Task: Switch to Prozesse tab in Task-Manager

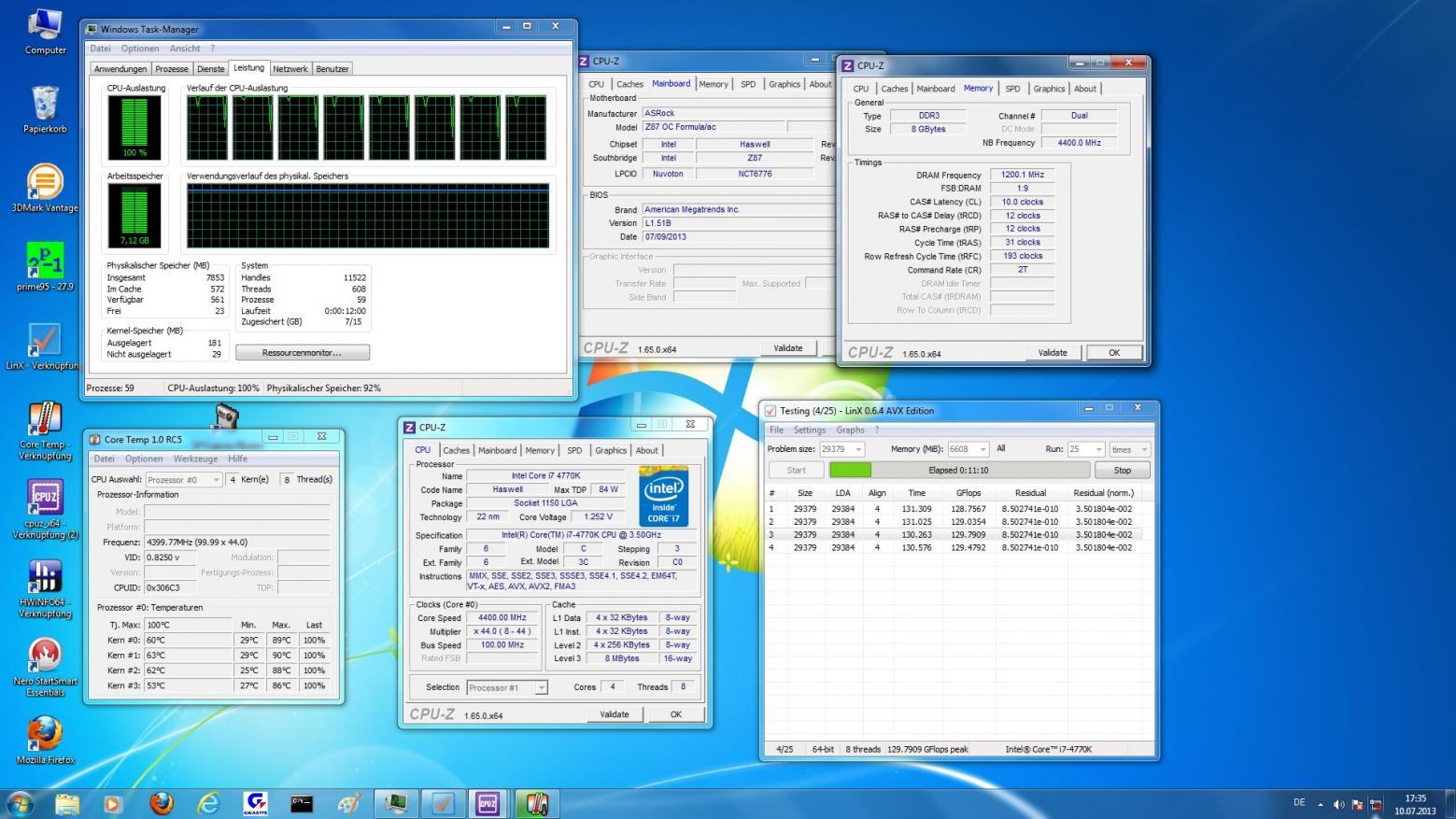Action: pyautogui.click(x=171, y=69)
